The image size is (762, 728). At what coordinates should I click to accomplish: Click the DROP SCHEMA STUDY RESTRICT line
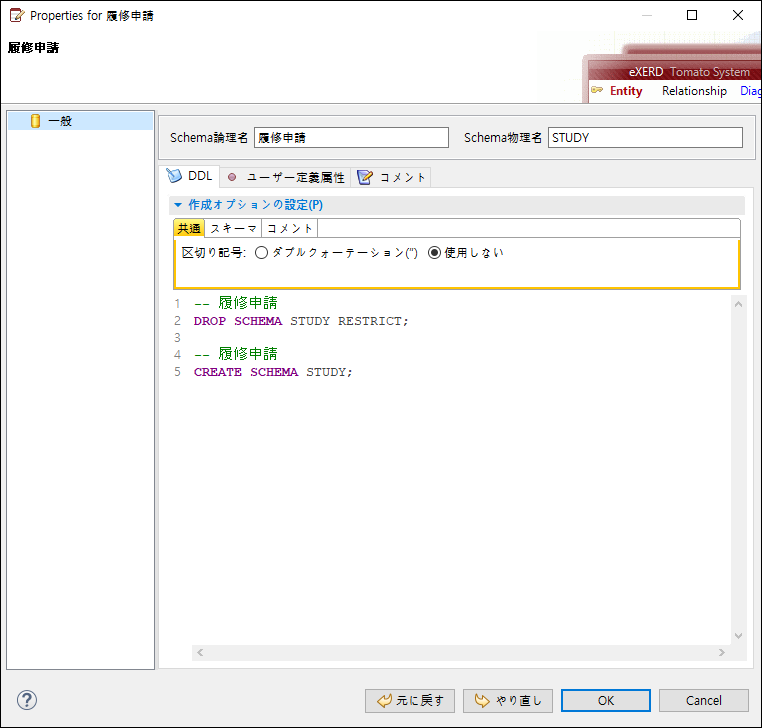(x=301, y=321)
